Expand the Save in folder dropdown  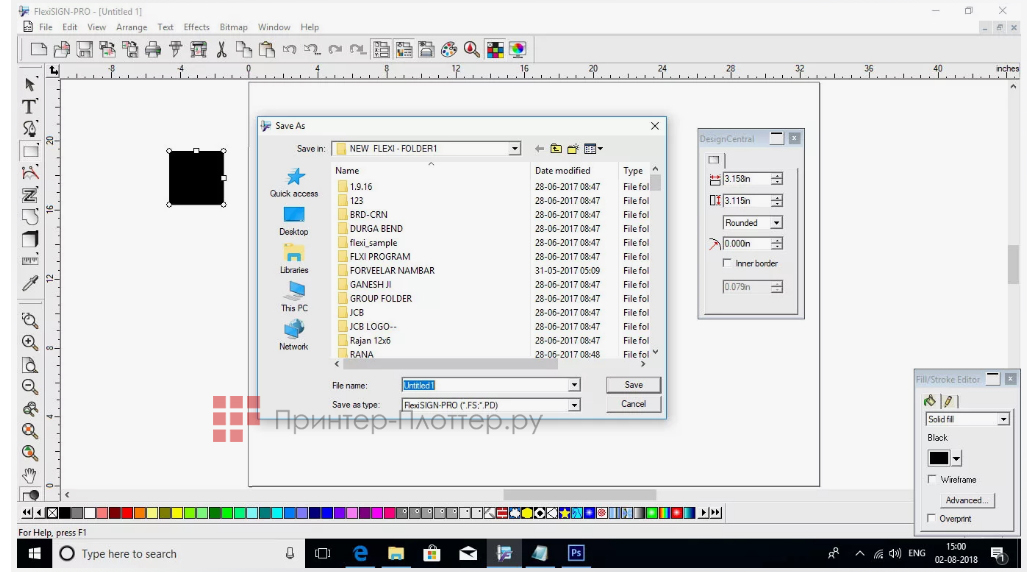pyautogui.click(x=515, y=149)
